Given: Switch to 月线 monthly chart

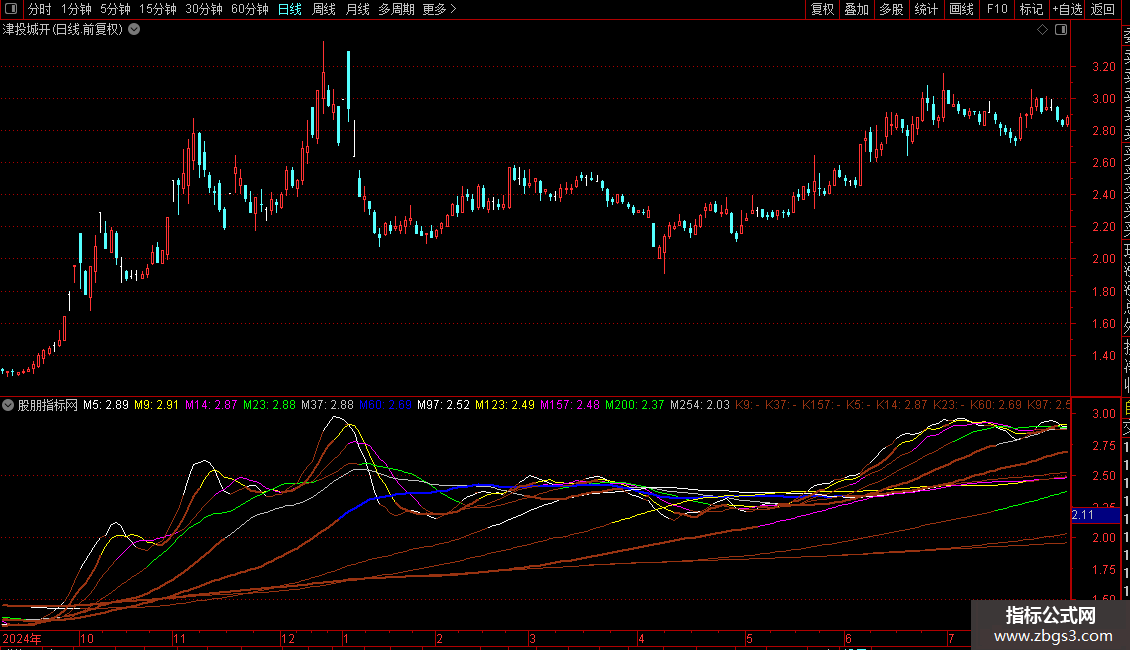Looking at the screenshot, I should pos(357,9).
